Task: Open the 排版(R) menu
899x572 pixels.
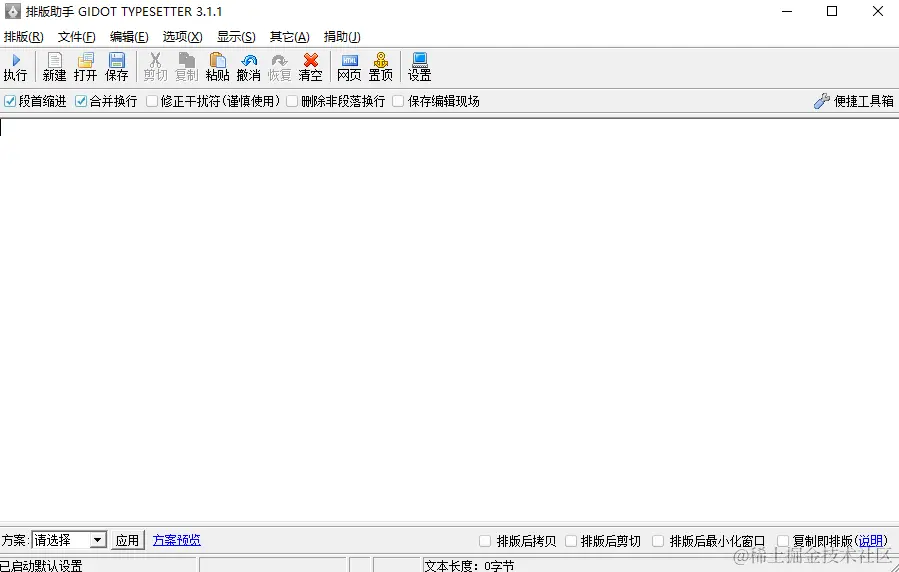Action: (x=24, y=37)
